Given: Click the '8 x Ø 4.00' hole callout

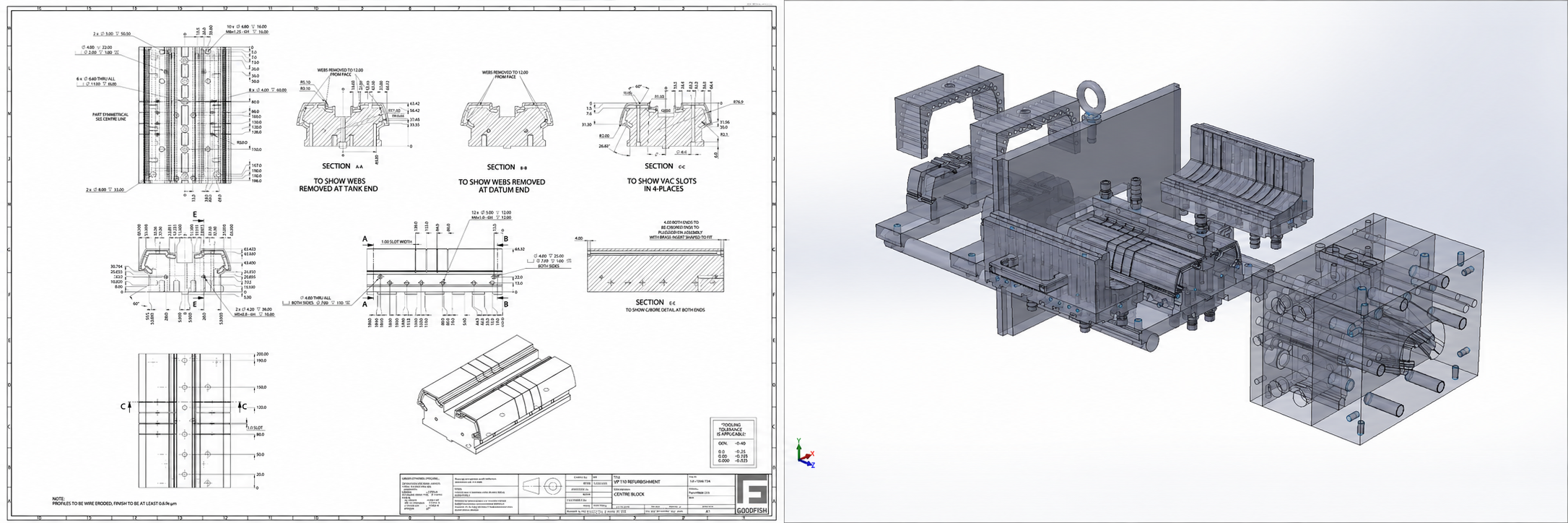Looking at the screenshot, I should 268,90.
